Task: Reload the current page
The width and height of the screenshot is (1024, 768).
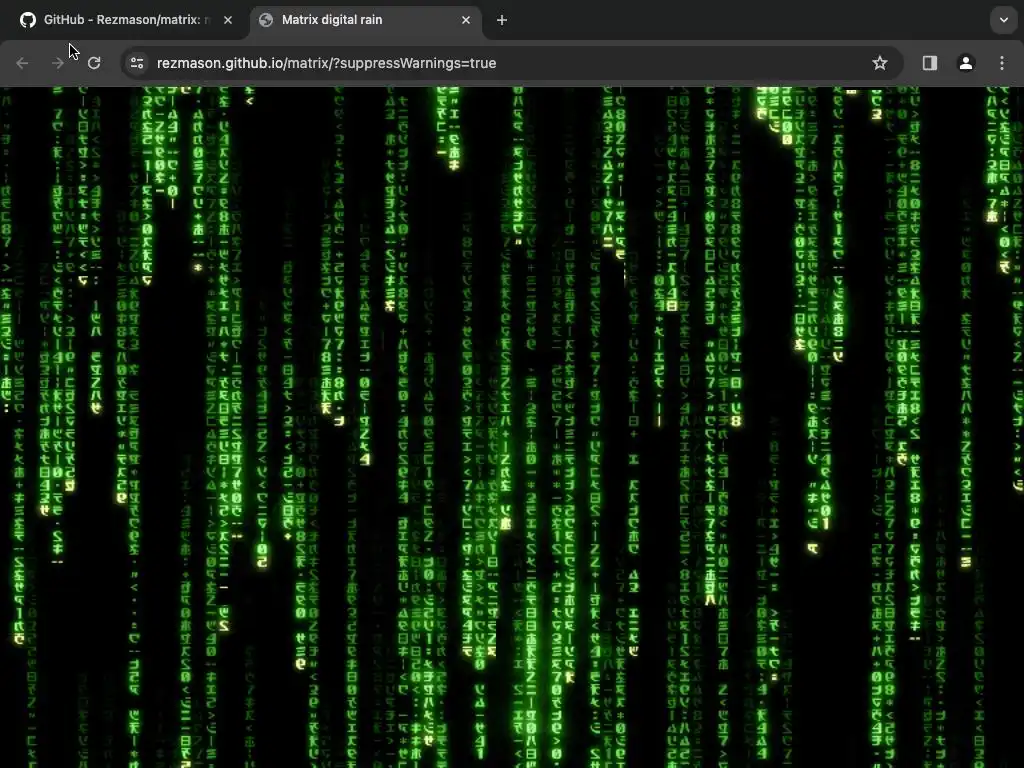Action: 94,63
